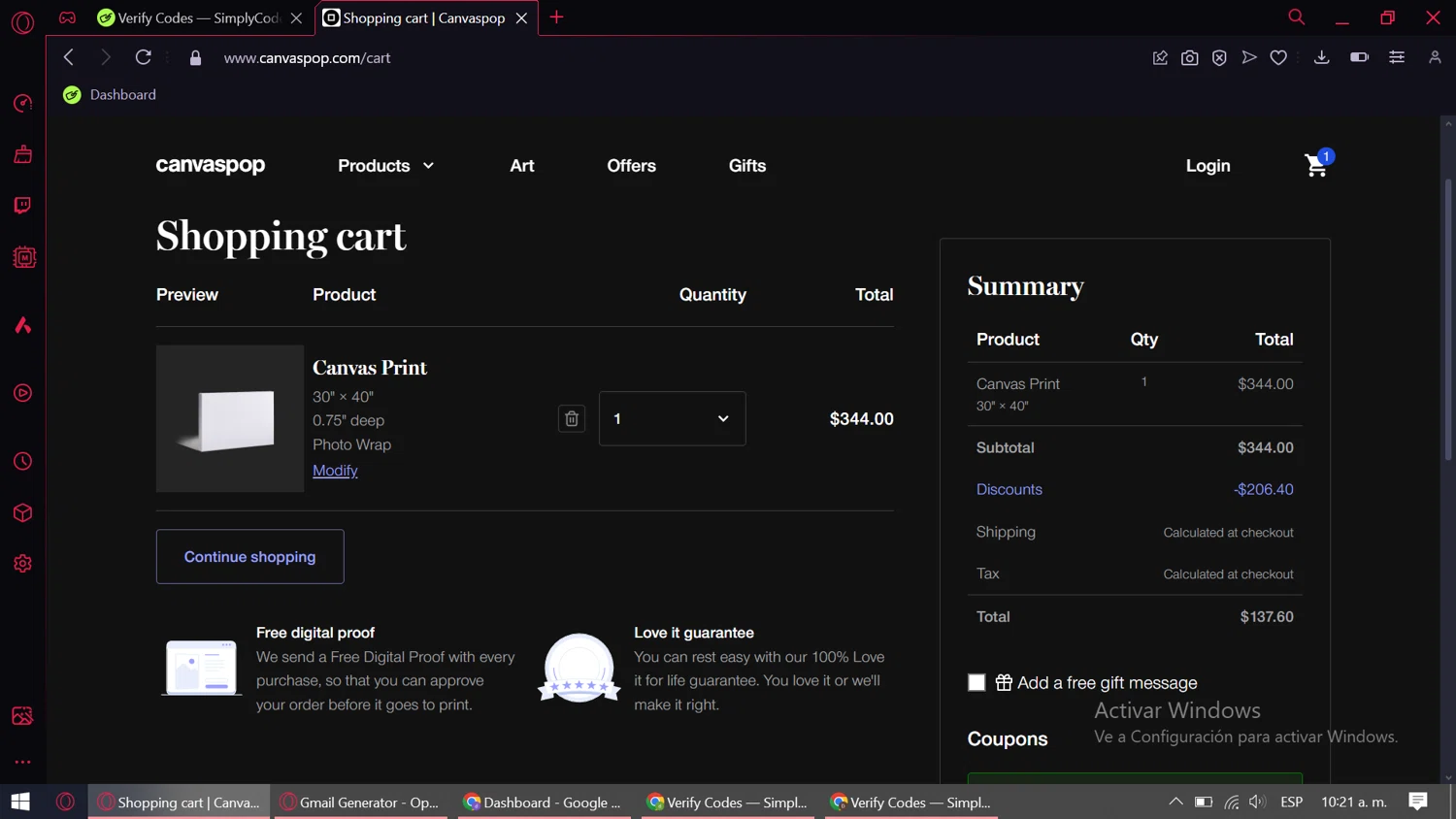Open GX Cleaner chip icon in sidebar
Screen dimensions: 1456x819
coord(23,257)
